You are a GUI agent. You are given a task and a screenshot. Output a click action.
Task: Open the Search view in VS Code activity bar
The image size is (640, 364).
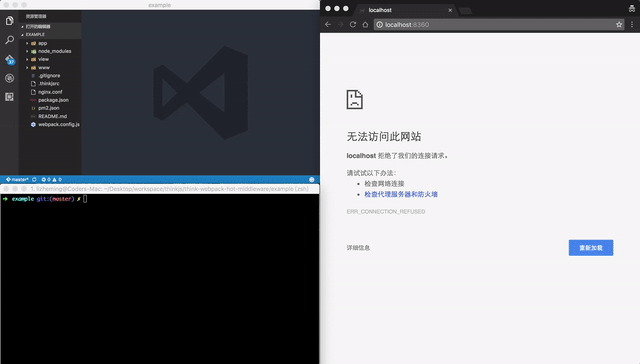(9, 40)
